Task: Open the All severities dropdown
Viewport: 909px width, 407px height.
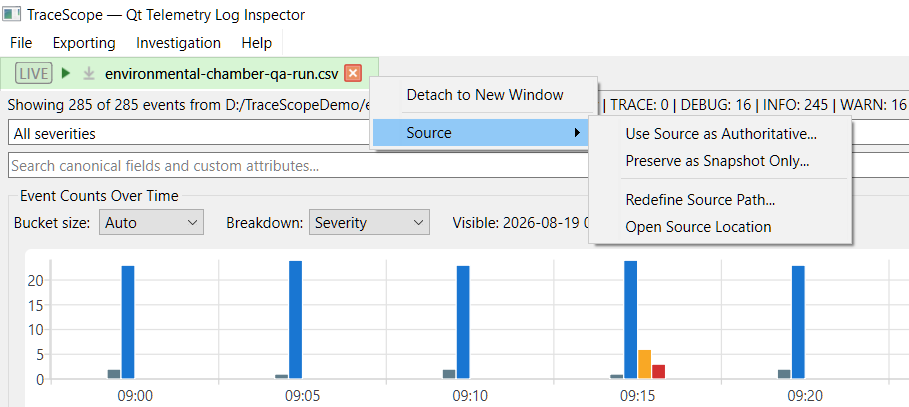Action: pyautogui.click(x=189, y=134)
